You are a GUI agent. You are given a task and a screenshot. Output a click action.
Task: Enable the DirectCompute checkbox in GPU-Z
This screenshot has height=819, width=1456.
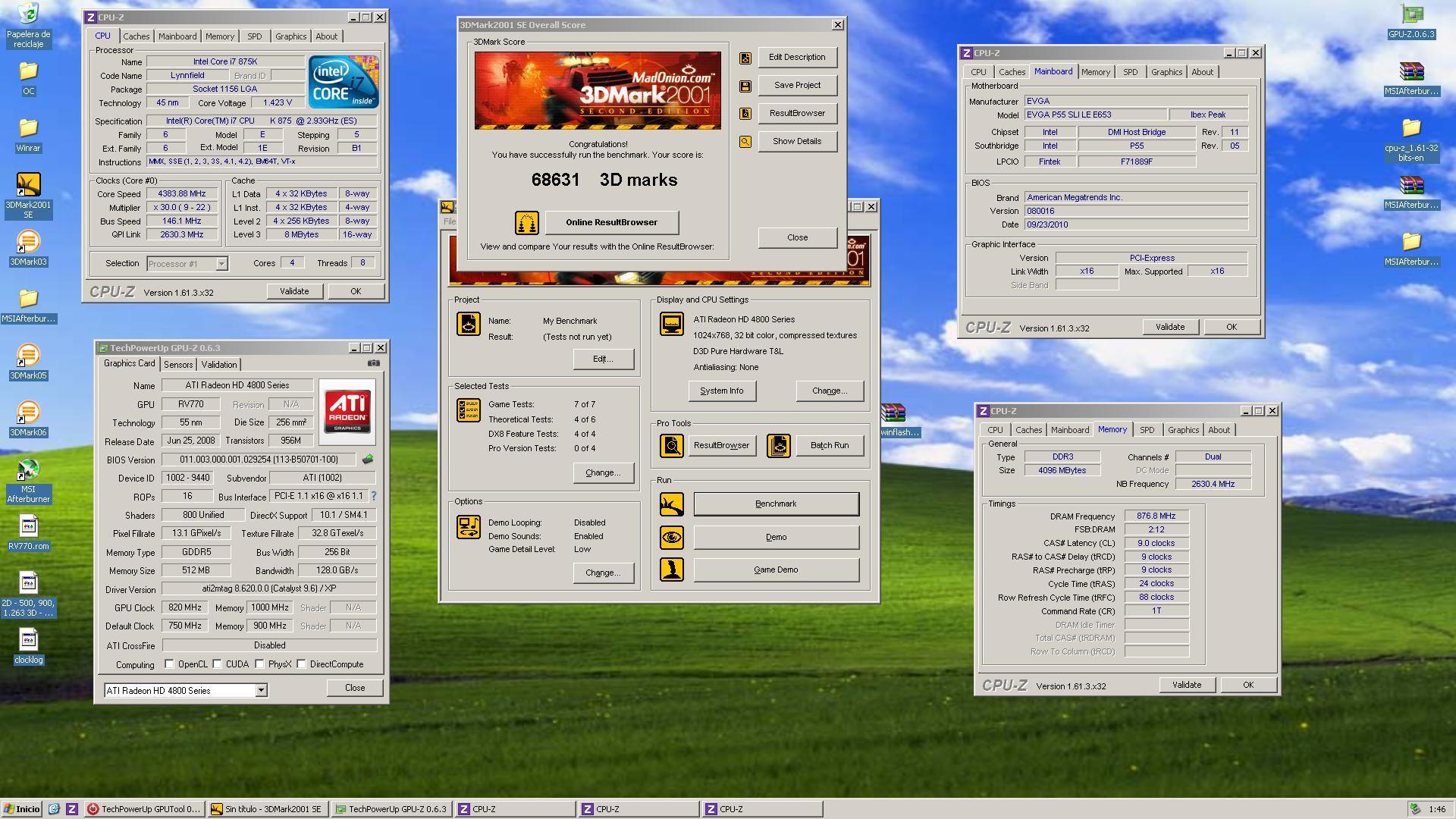pos(302,664)
